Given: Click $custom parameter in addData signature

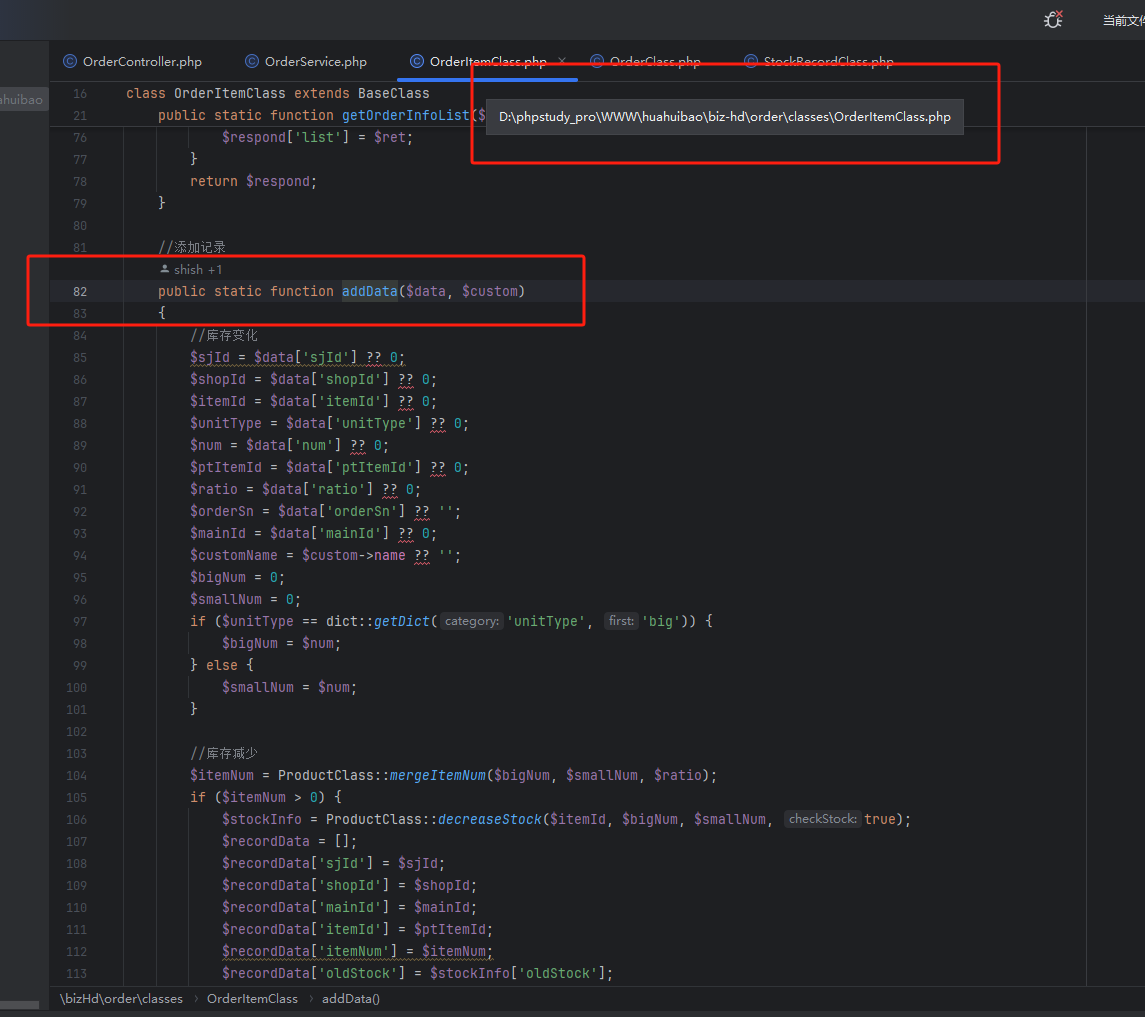Looking at the screenshot, I should (489, 291).
